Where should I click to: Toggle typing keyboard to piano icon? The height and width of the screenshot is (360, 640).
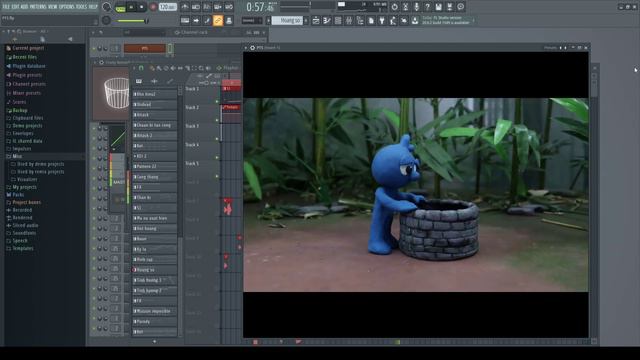[x=185, y=20]
